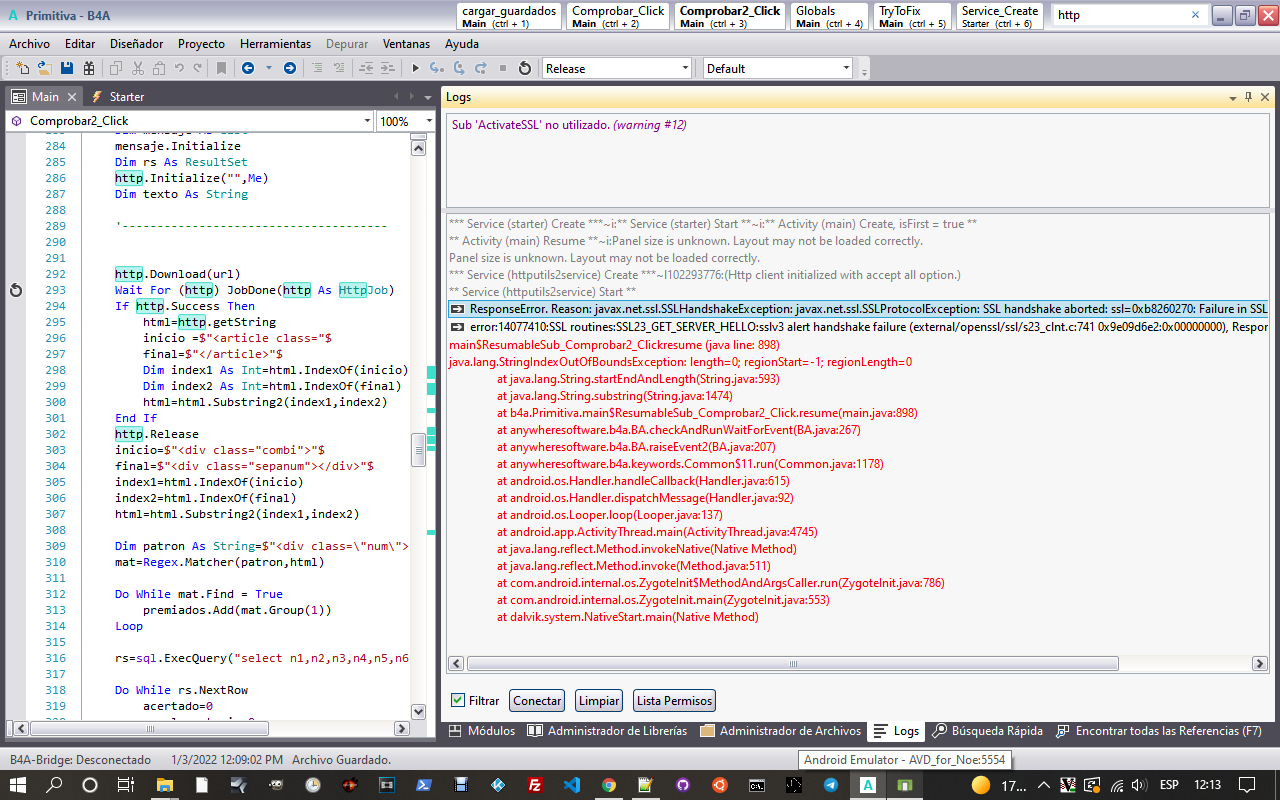This screenshot has width=1280, height=800.
Task: Click the New file toolbar icon
Action: [x=22, y=68]
